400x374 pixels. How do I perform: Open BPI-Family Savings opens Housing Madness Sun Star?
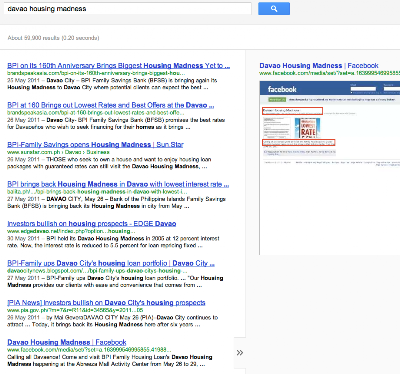pos(95,145)
